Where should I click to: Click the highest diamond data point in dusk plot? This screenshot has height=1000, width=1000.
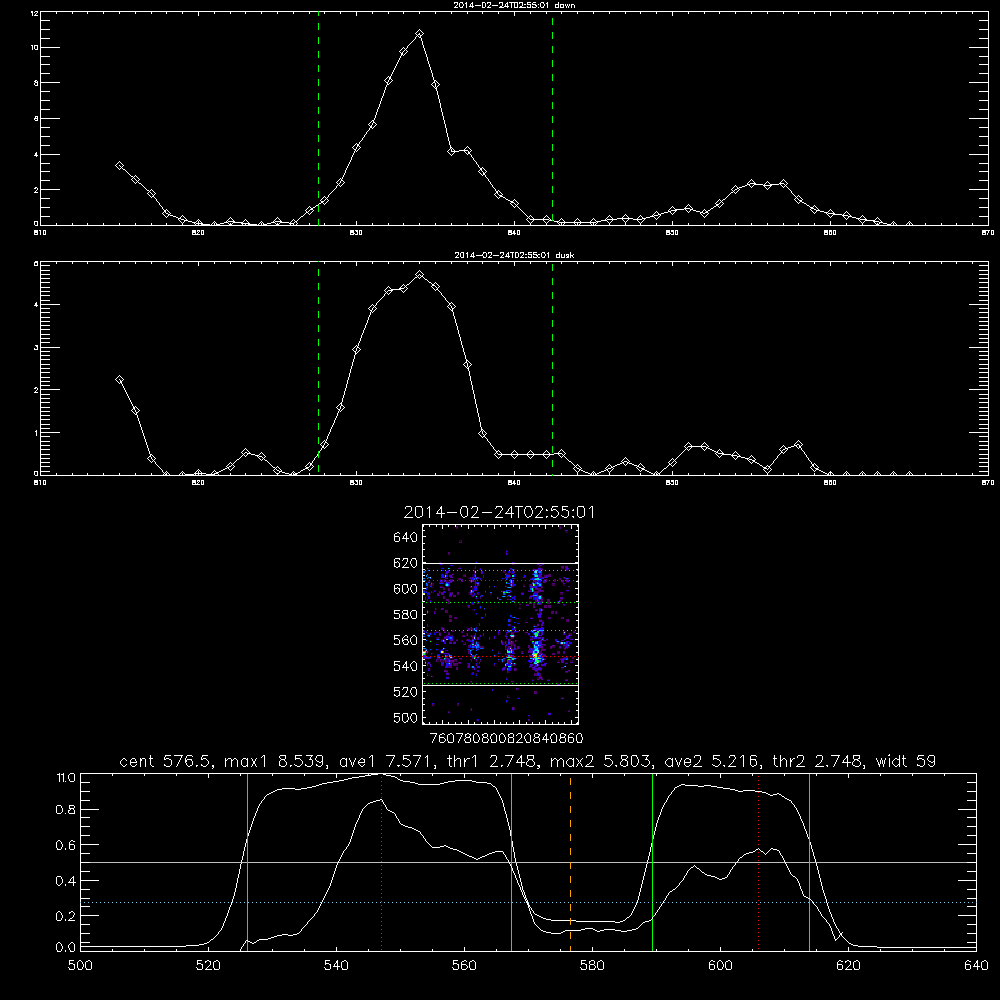point(419,274)
